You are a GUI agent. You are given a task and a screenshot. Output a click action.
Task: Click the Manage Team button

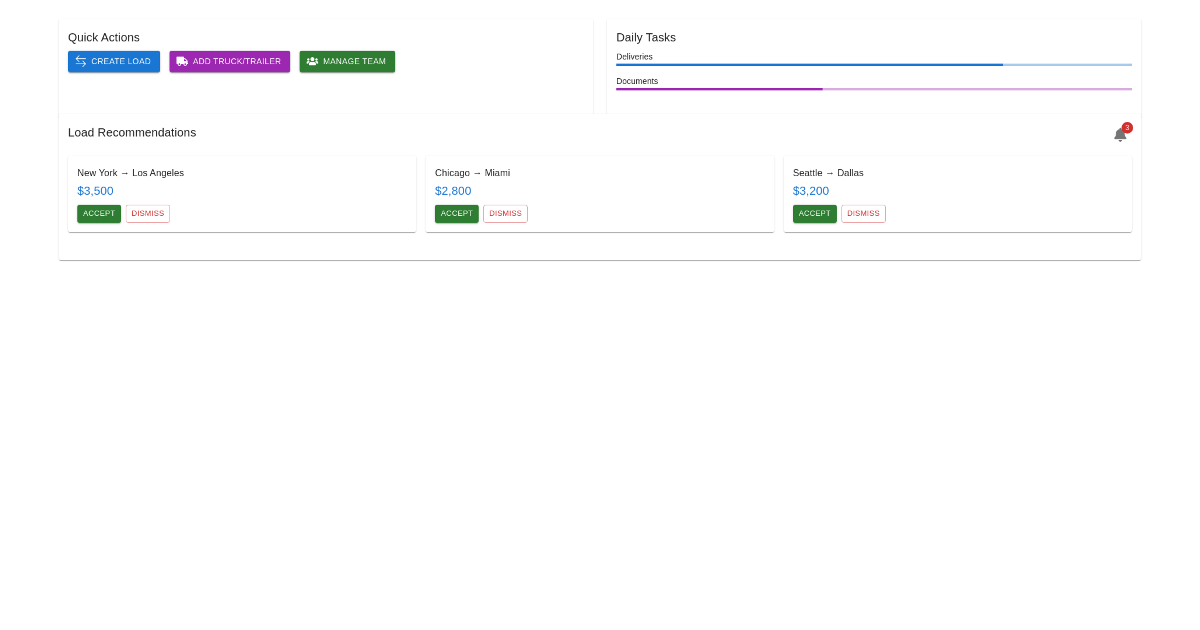coord(347,61)
